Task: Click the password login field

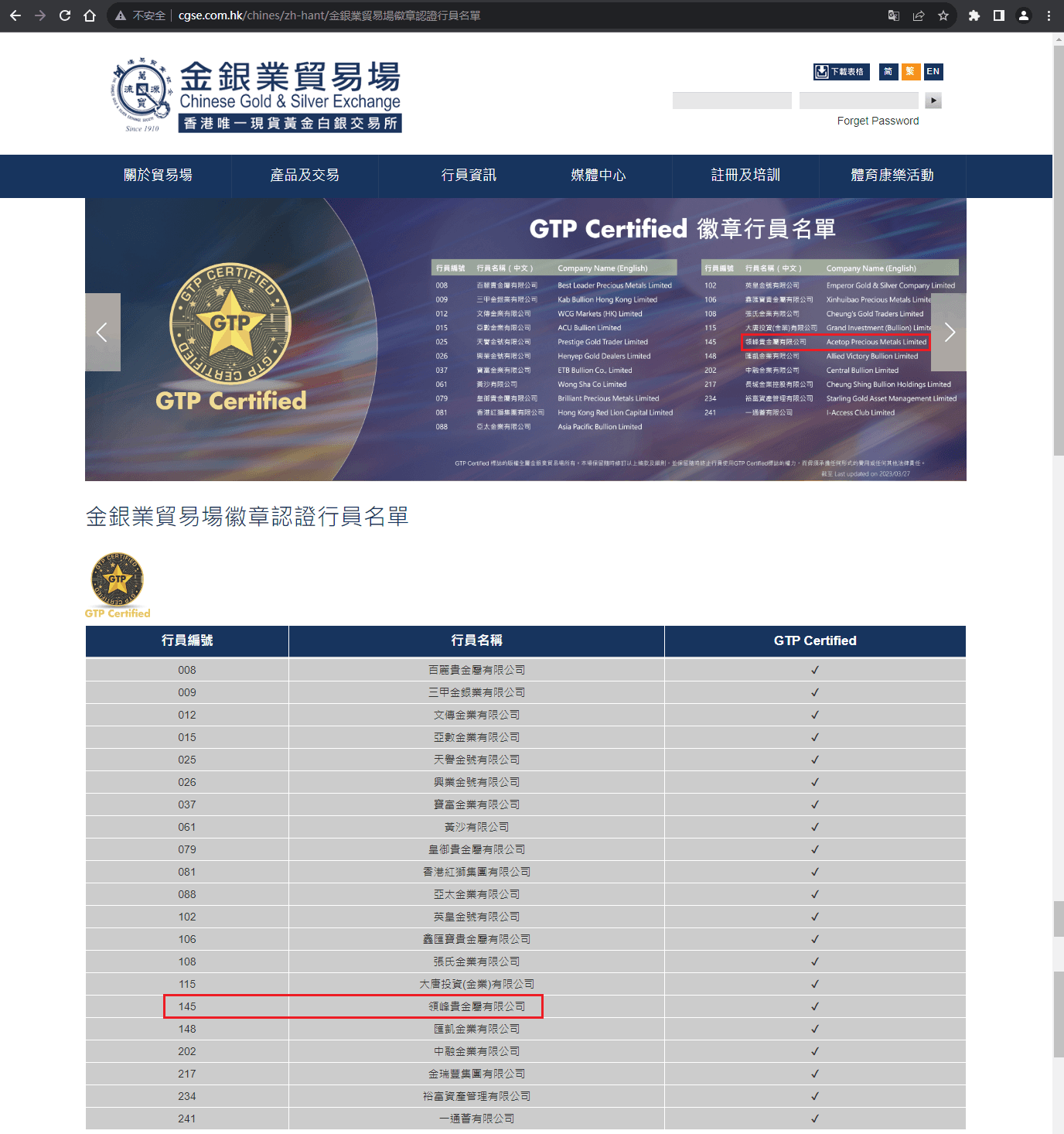Action: (x=859, y=101)
